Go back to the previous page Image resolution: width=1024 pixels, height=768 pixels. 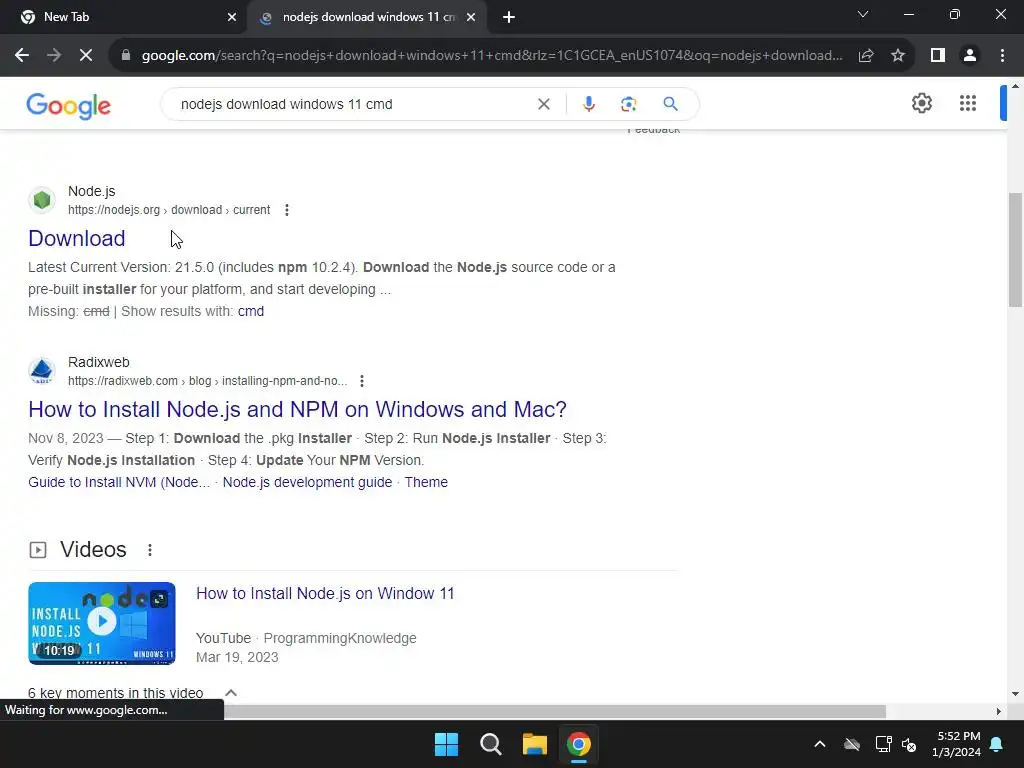click(x=22, y=56)
